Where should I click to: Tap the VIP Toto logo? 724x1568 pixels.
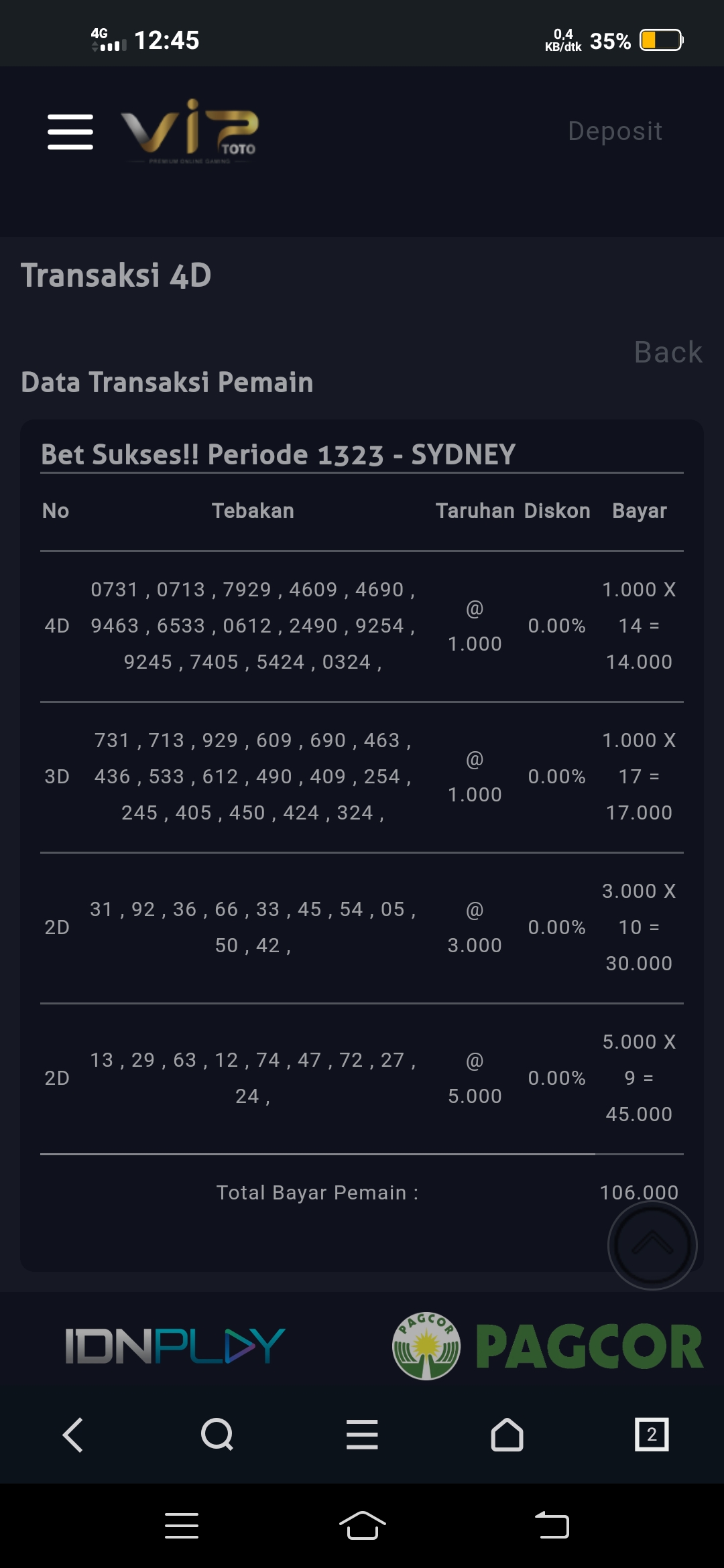pos(190,131)
